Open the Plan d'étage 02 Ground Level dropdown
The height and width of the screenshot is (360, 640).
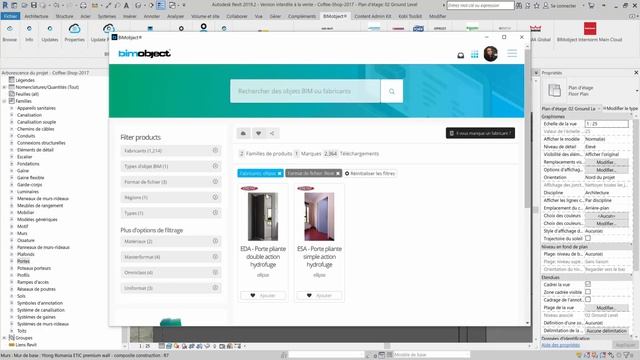pos(571,109)
